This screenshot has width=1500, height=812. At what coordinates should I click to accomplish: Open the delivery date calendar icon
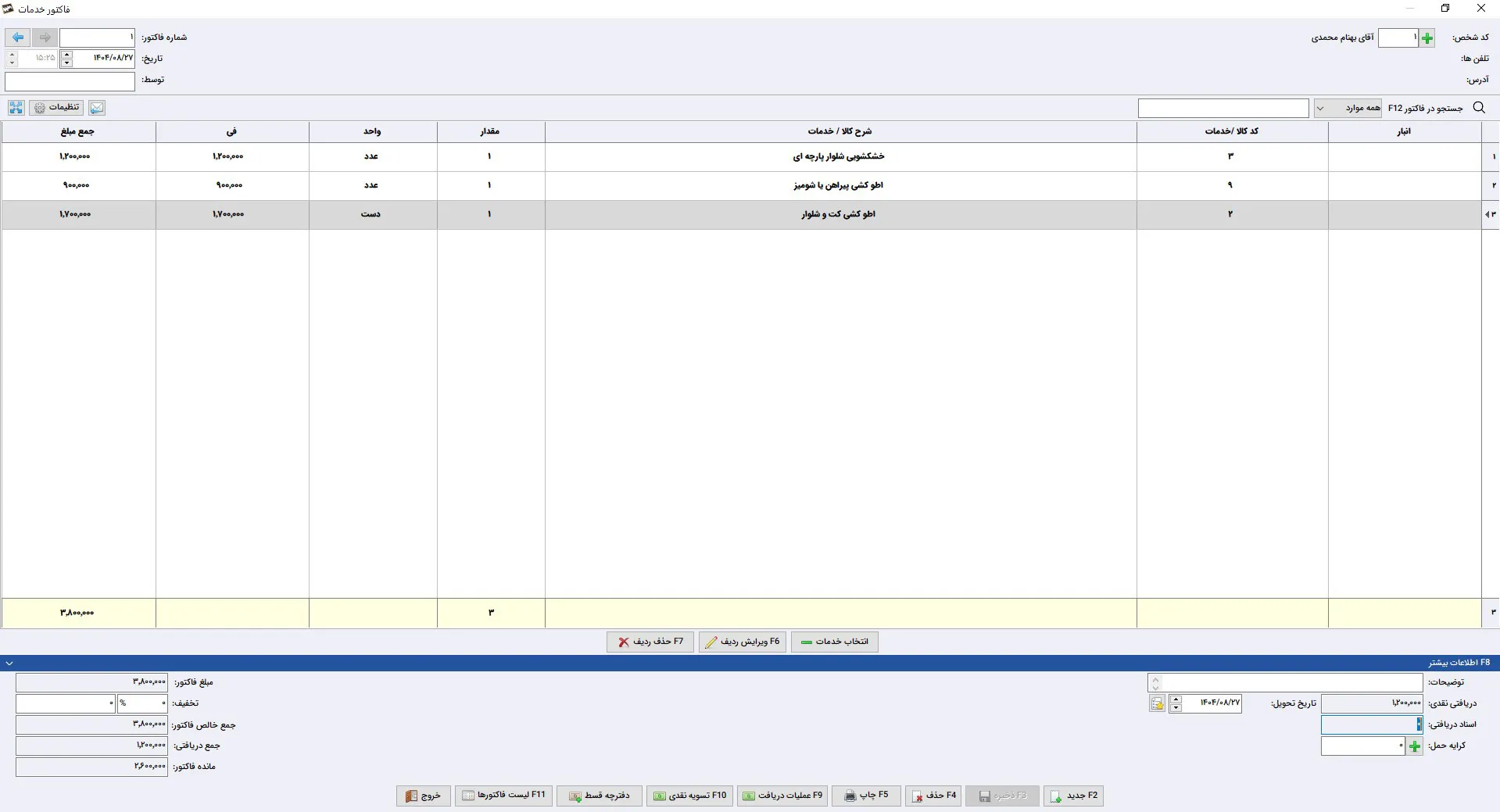[1157, 703]
